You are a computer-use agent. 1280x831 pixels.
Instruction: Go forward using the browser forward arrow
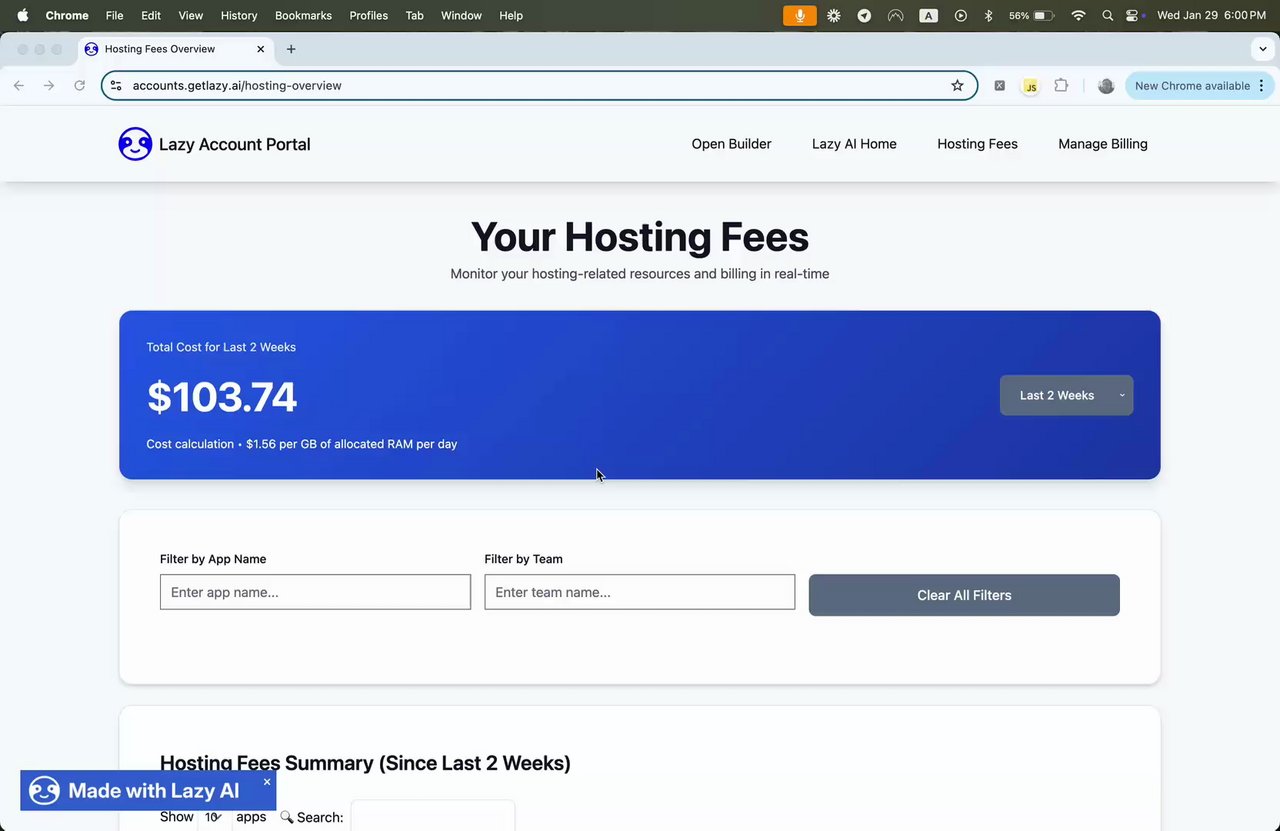[49, 86]
